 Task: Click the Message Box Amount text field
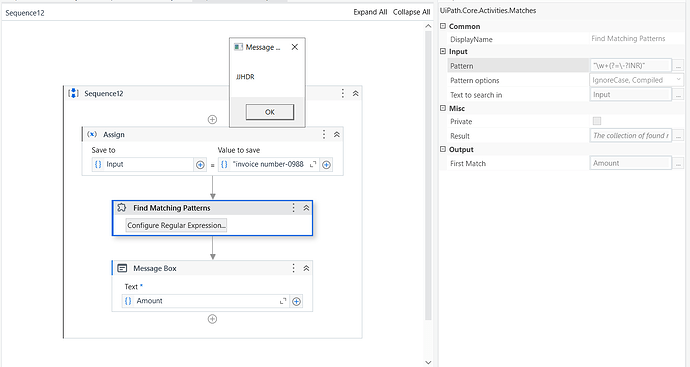(x=206, y=301)
